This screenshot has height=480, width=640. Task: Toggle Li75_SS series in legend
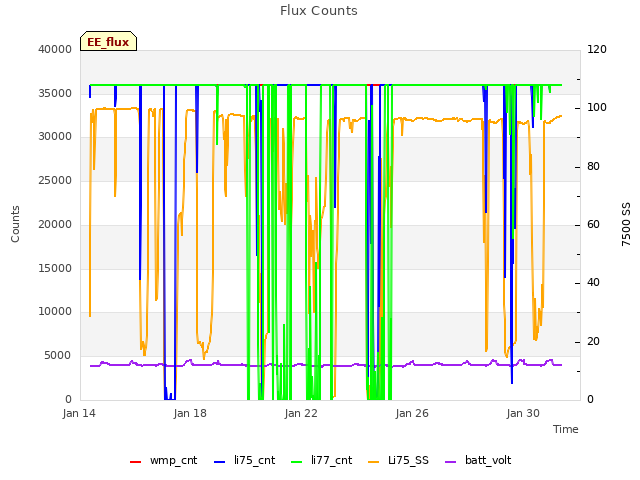[x=398, y=460]
